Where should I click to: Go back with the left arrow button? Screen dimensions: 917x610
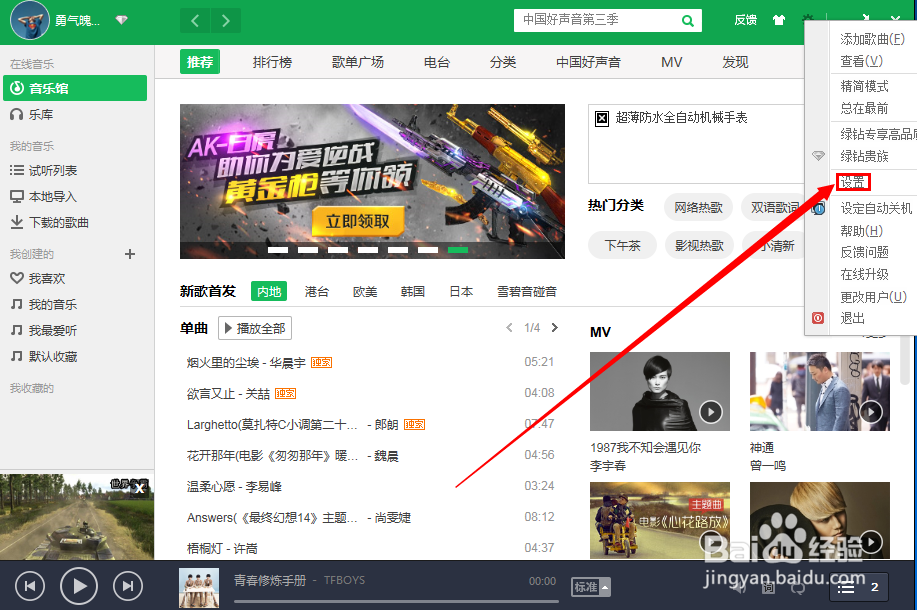[x=195, y=22]
